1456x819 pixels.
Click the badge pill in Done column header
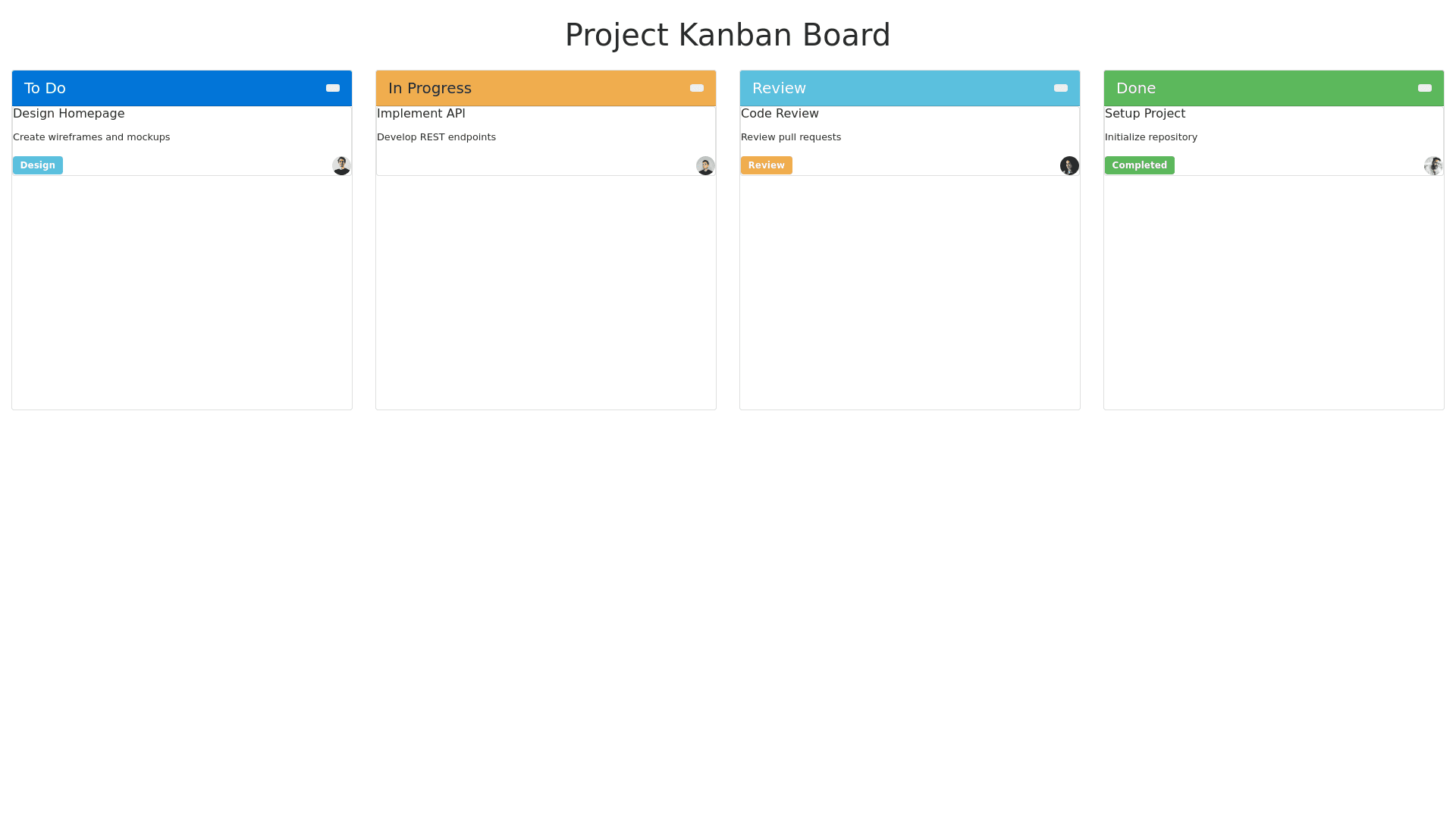click(1425, 88)
